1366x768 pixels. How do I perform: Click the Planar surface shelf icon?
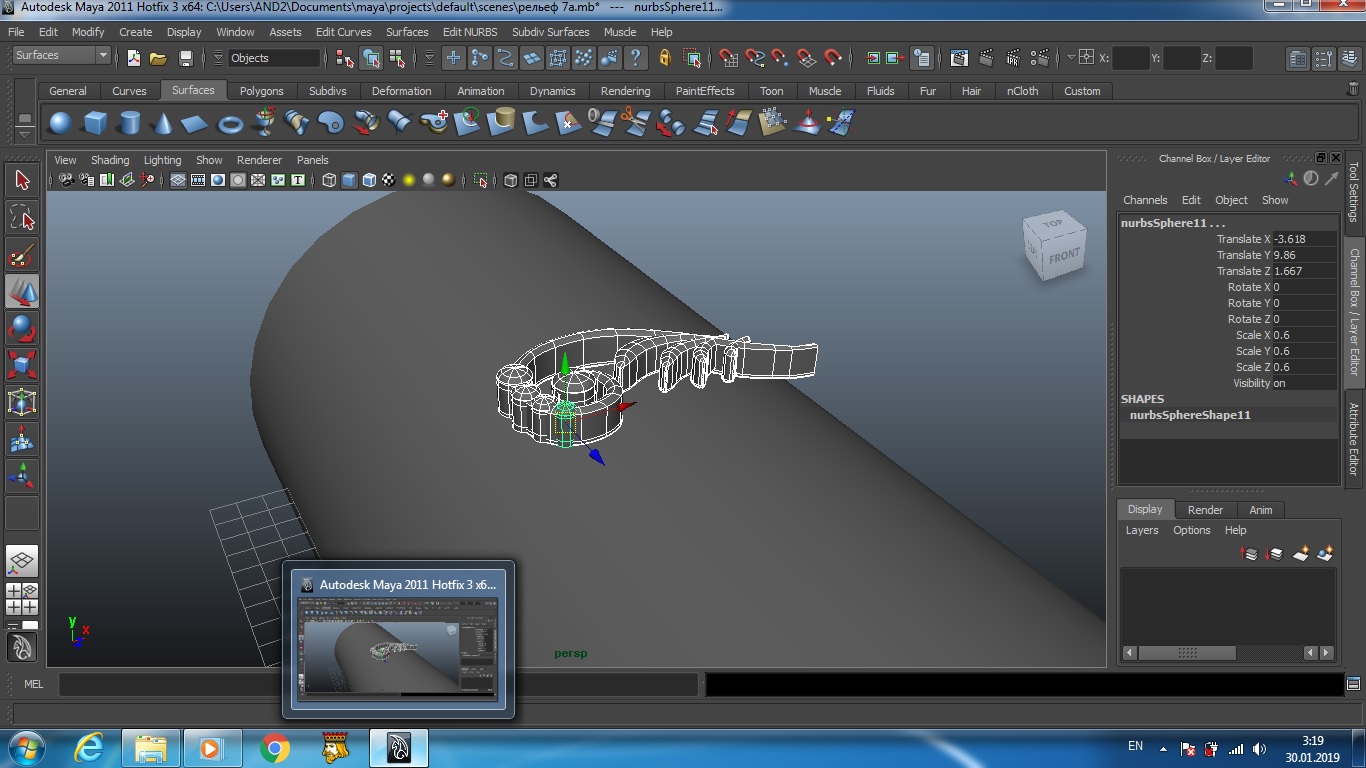tap(332, 123)
